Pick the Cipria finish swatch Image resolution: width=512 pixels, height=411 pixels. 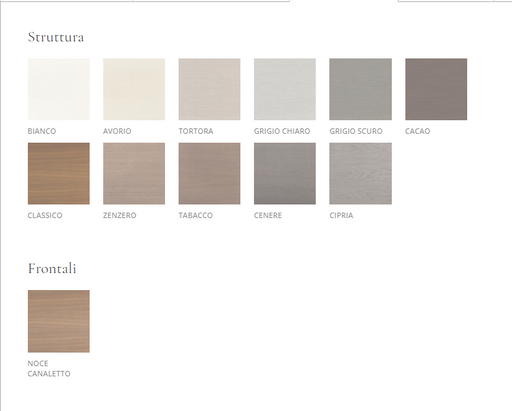(361, 174)
